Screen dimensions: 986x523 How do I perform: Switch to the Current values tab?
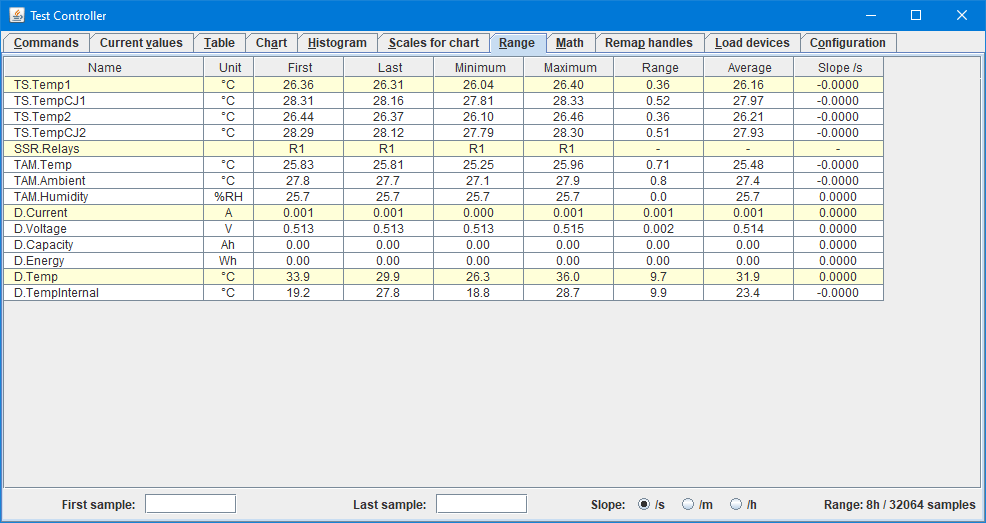pyautogui.click(x=141, y=43)
